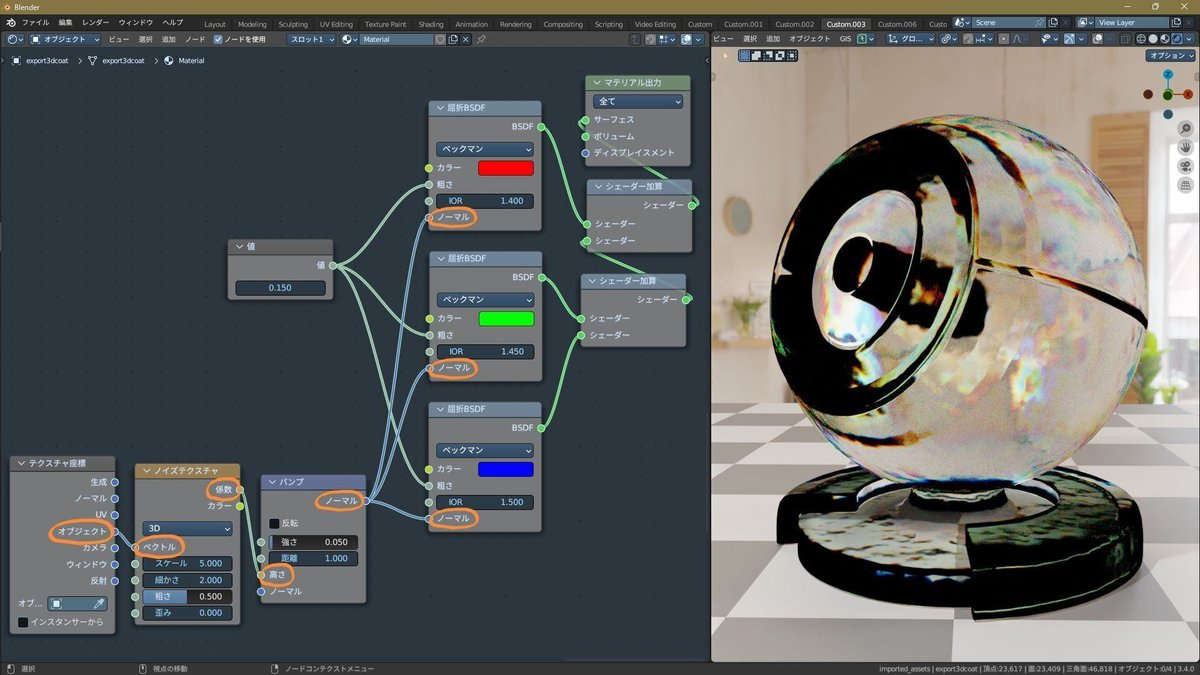Click the green color swatch in Refraction BSDF
This screenshot has height=675, width=1200.
[506, 319]
